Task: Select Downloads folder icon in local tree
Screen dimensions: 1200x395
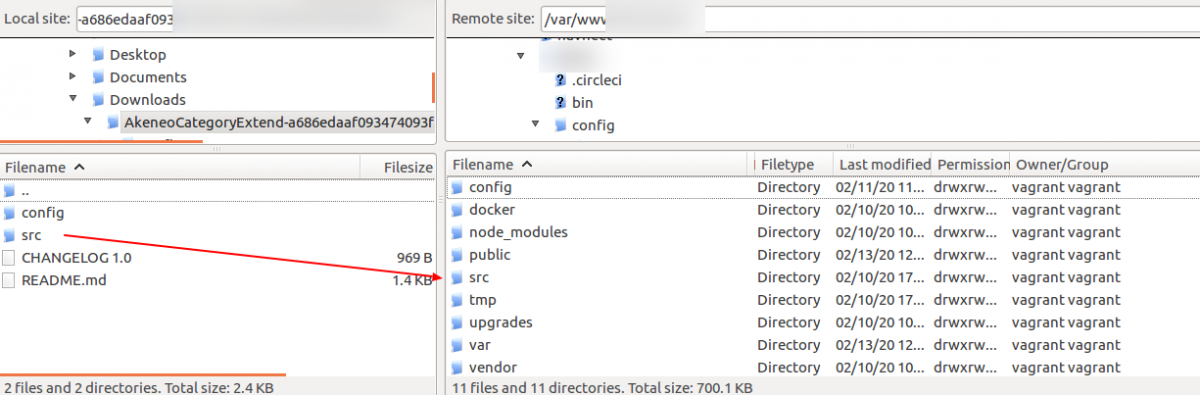Action: click(98, 100)
